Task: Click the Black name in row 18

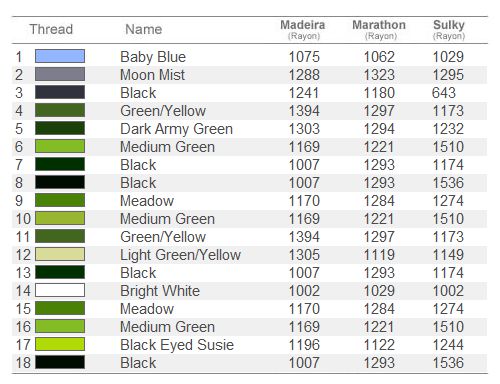Action: tap(138, 363)
